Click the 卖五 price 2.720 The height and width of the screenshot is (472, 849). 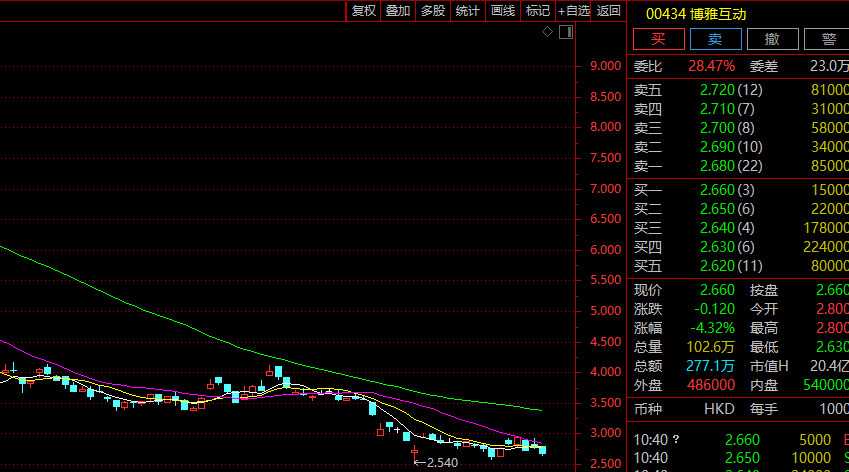[717, 90]
